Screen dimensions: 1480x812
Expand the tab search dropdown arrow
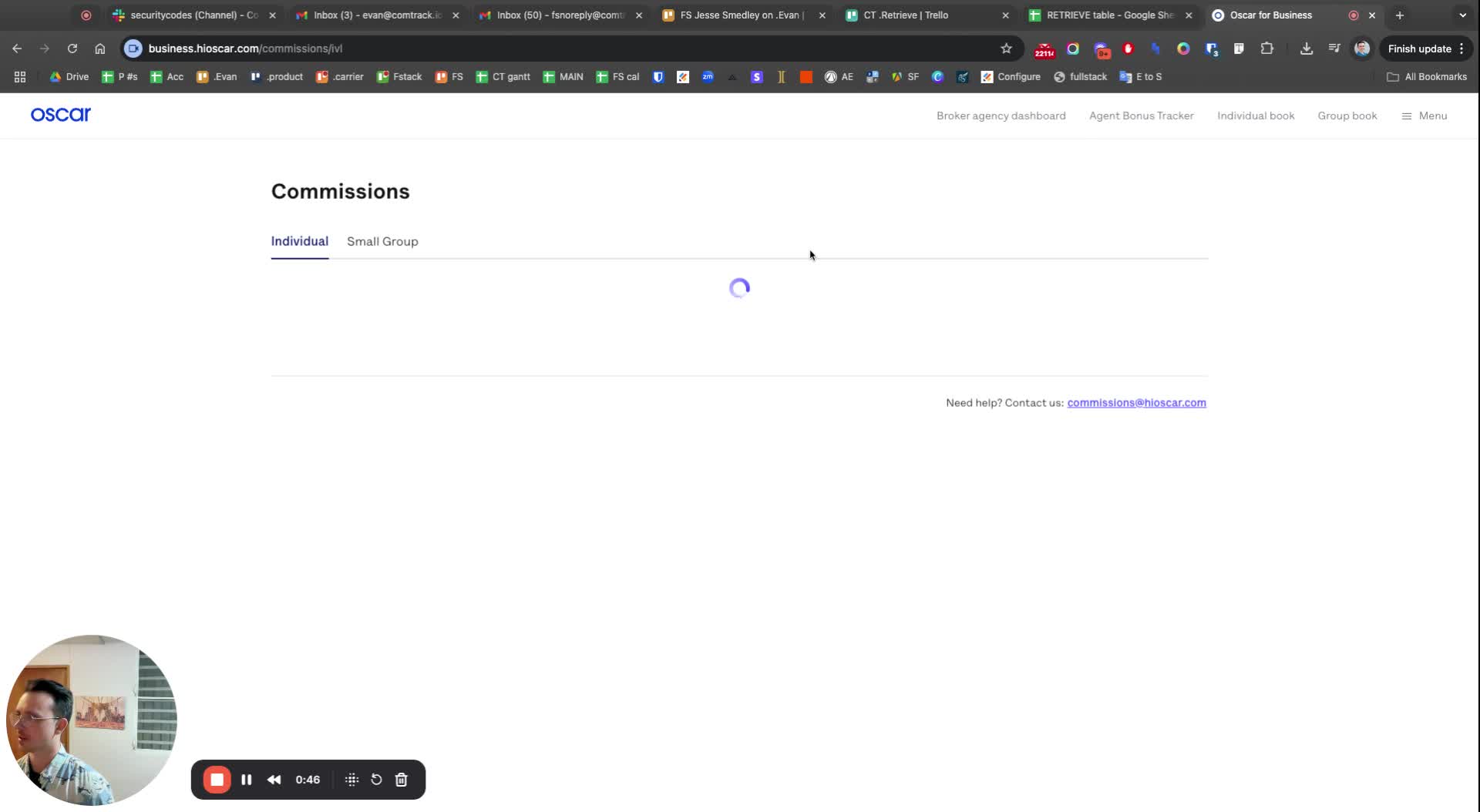coord(1462,15)
